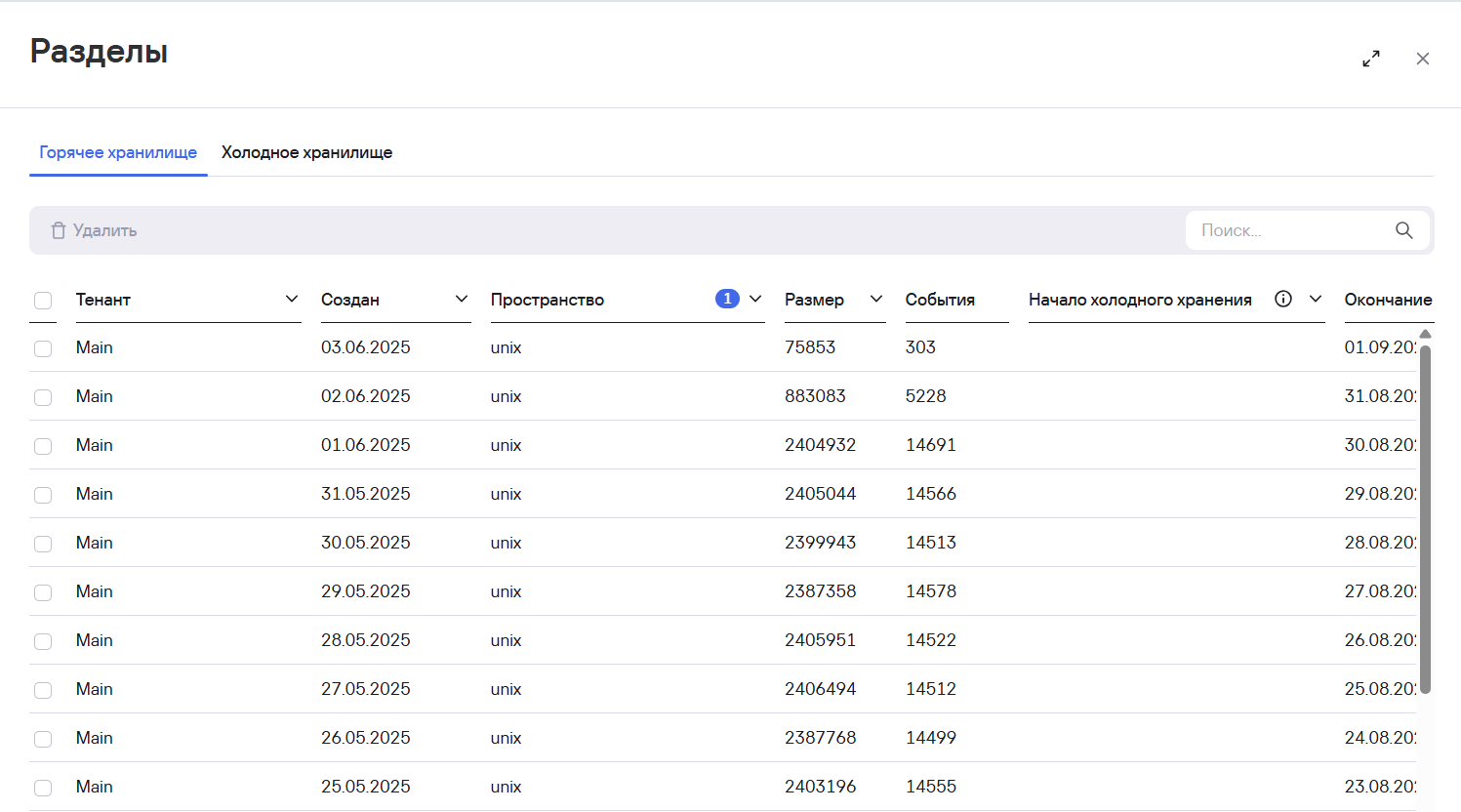Click the vertical scrollbar thumb

(x=1425, y=517)
